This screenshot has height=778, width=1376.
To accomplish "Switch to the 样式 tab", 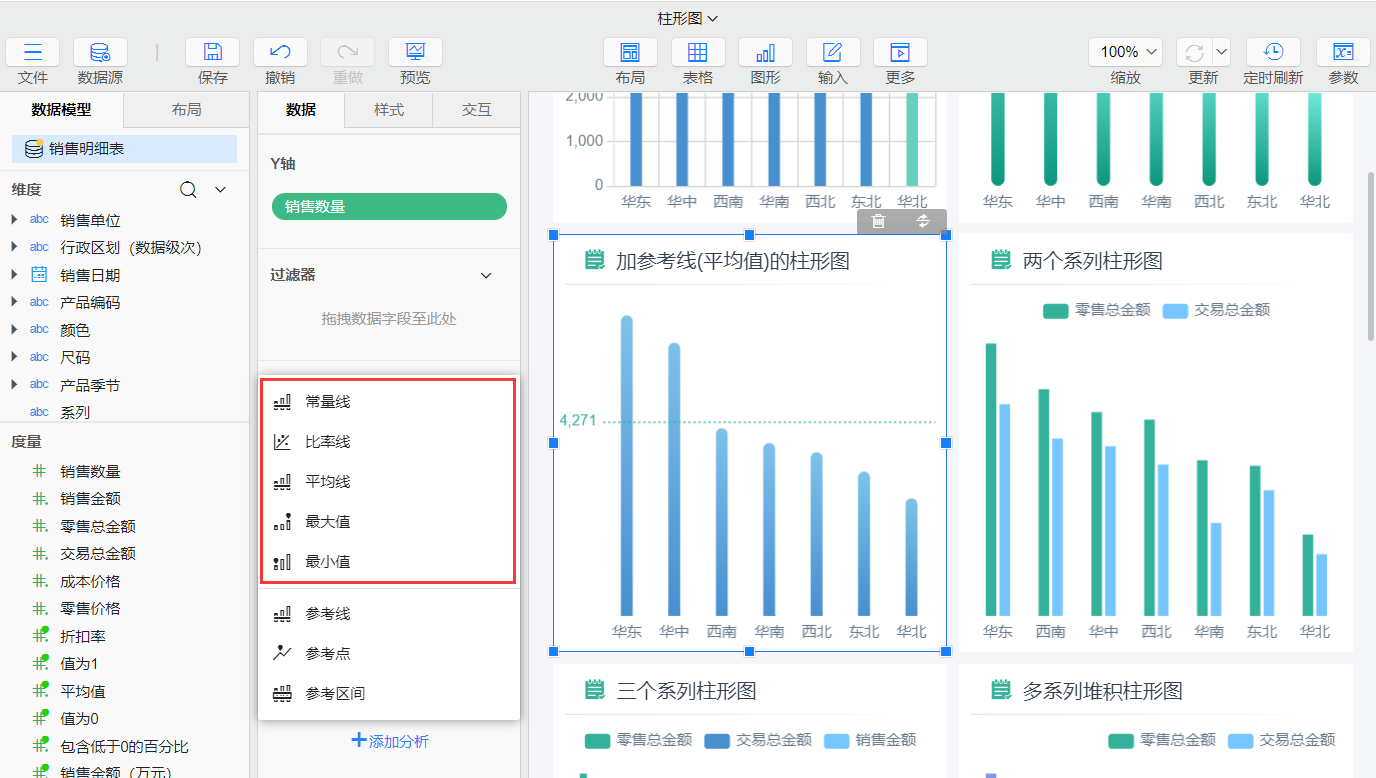I will [388, 110].
